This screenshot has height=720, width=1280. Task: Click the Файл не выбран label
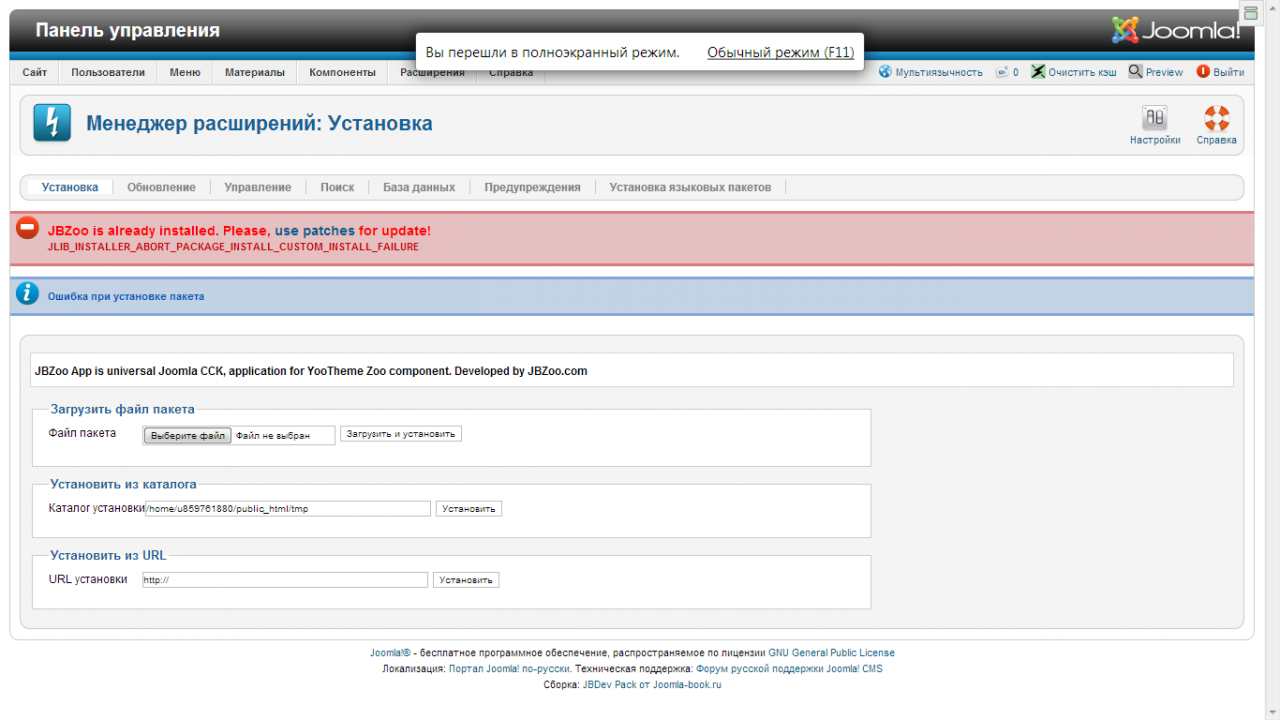(273, 436)
